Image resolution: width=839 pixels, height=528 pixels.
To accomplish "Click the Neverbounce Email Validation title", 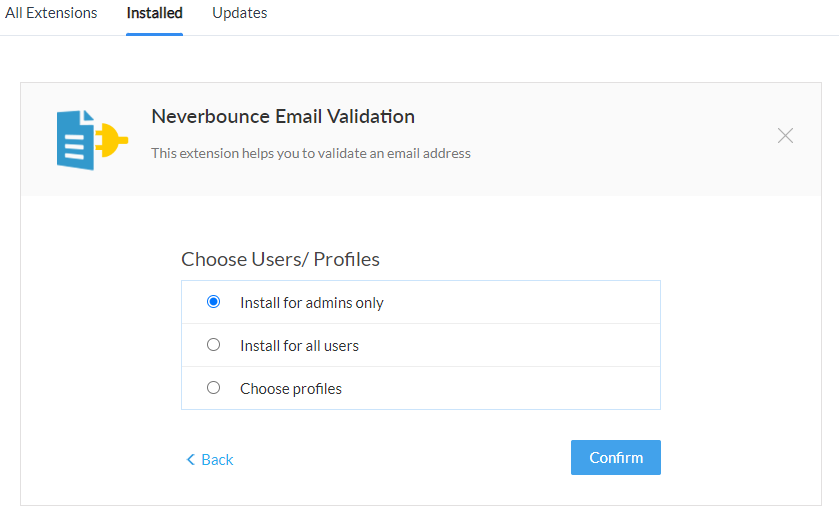I will 283,117.
